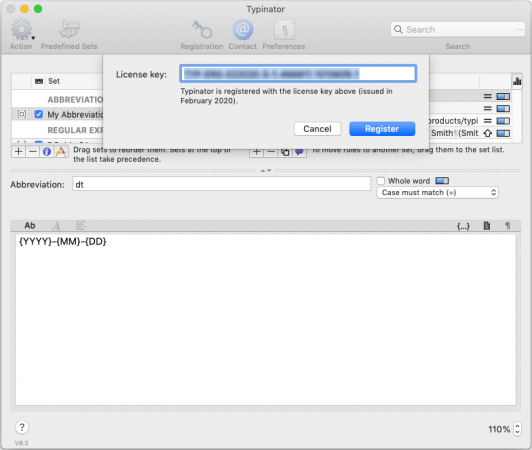Image resolution: width=532 pixels, height=450 pixels.
Task: Toggle the blue switch in highlighted top rule row
Action: (503, 97)
